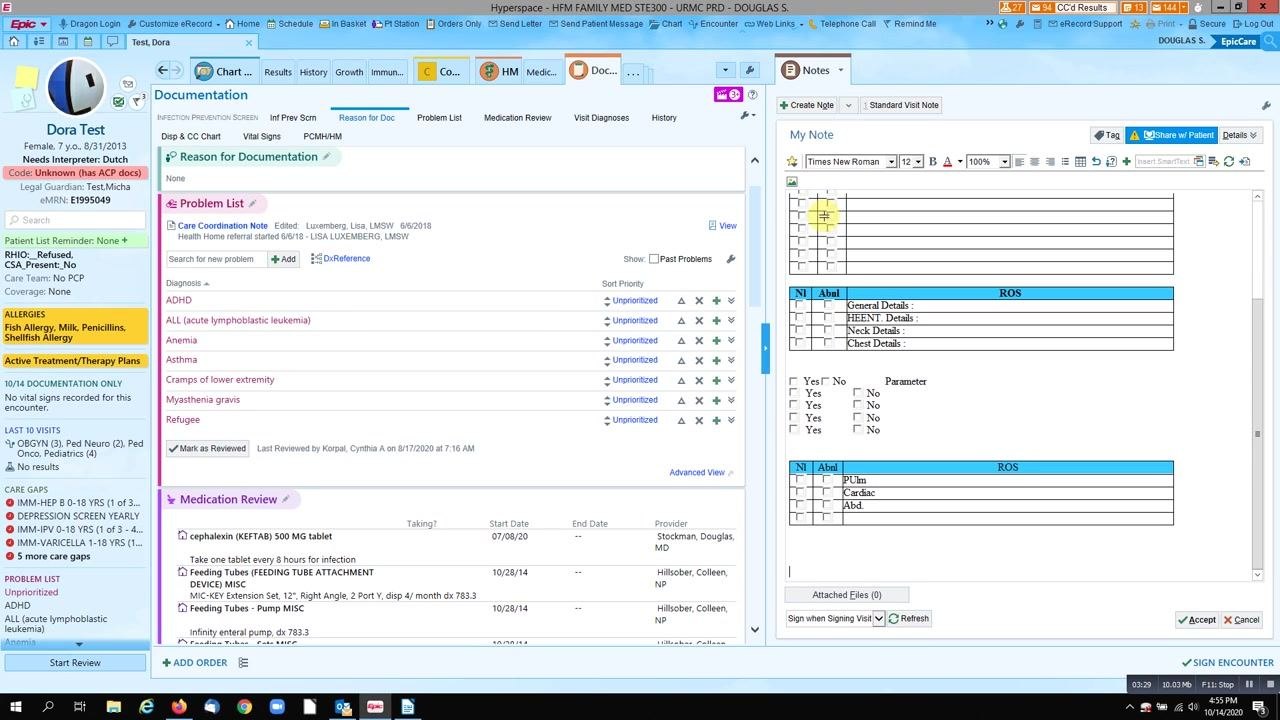The width and height of the screenshot is (1280, 720).
Task: Launch Chrome from the taskbar
Action: click(x=244, y=707)
